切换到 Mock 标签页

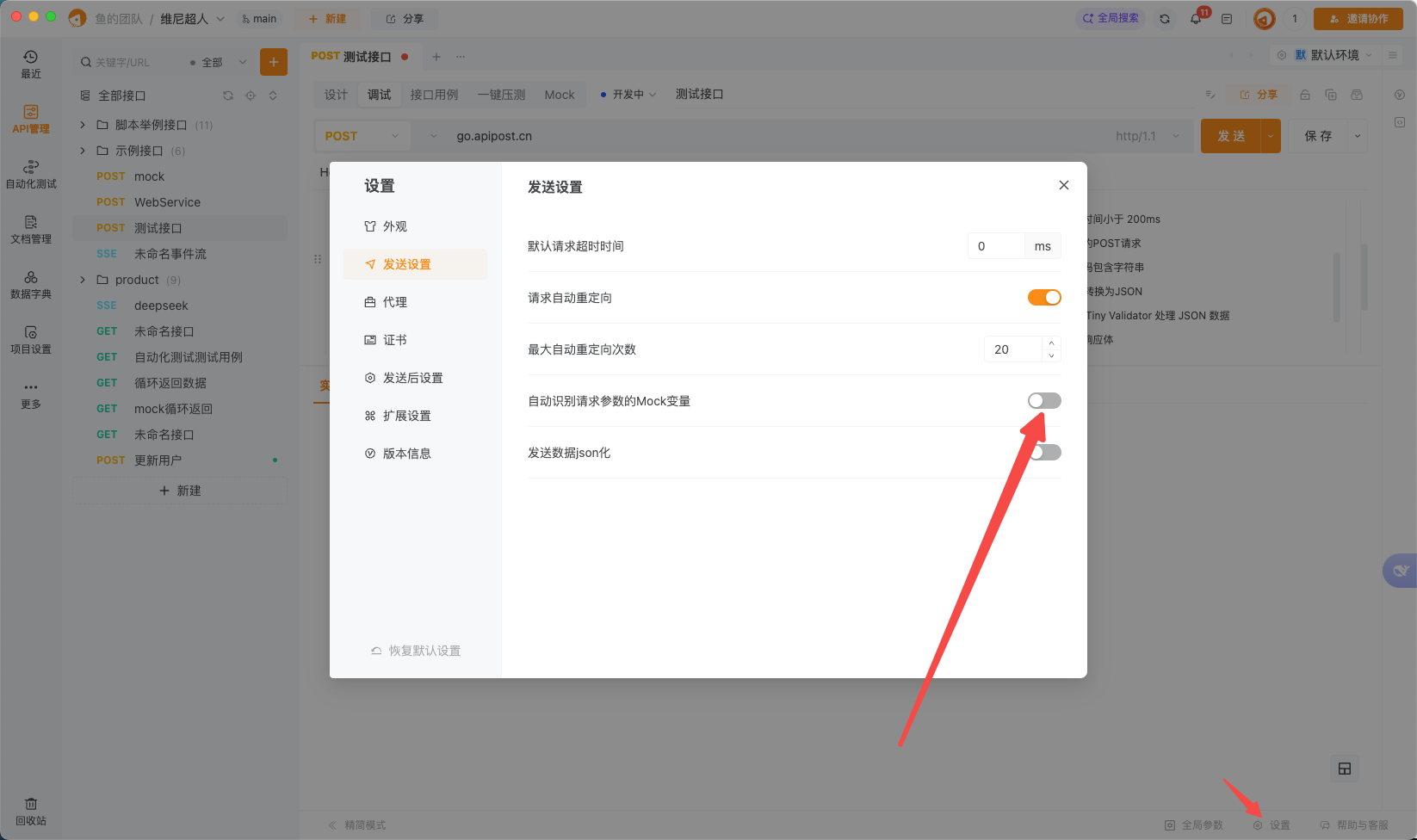[560, 94]
